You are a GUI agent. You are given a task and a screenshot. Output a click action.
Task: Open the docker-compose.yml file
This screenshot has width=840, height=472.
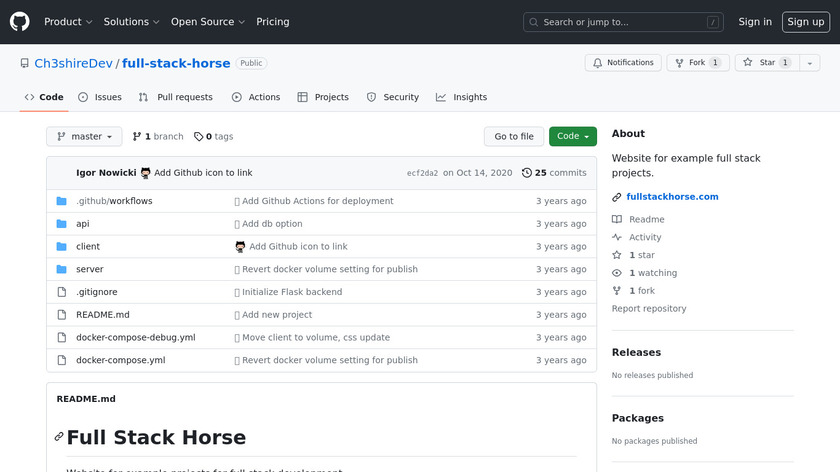[121, 360]
